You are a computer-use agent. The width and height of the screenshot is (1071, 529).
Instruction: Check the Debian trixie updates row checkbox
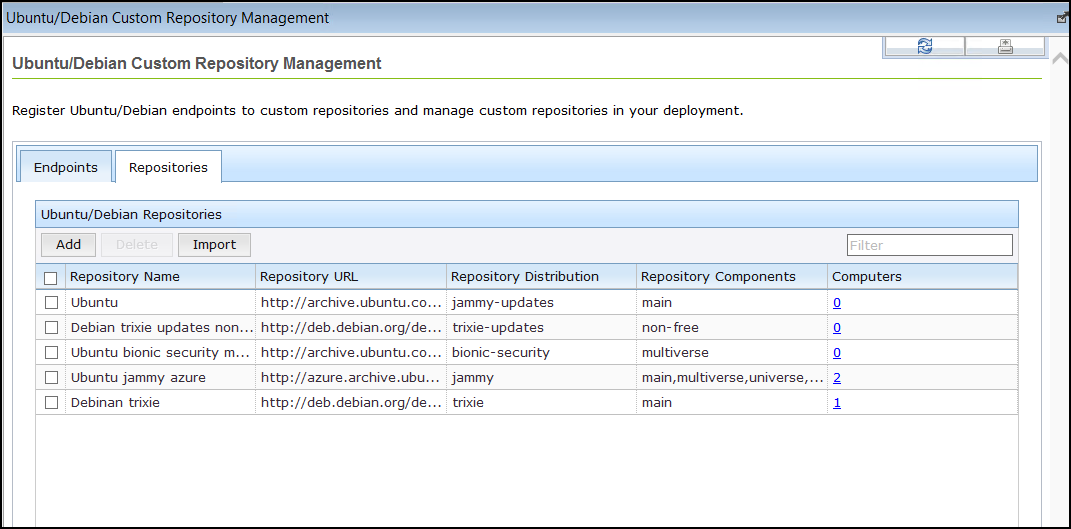[51, 327]
